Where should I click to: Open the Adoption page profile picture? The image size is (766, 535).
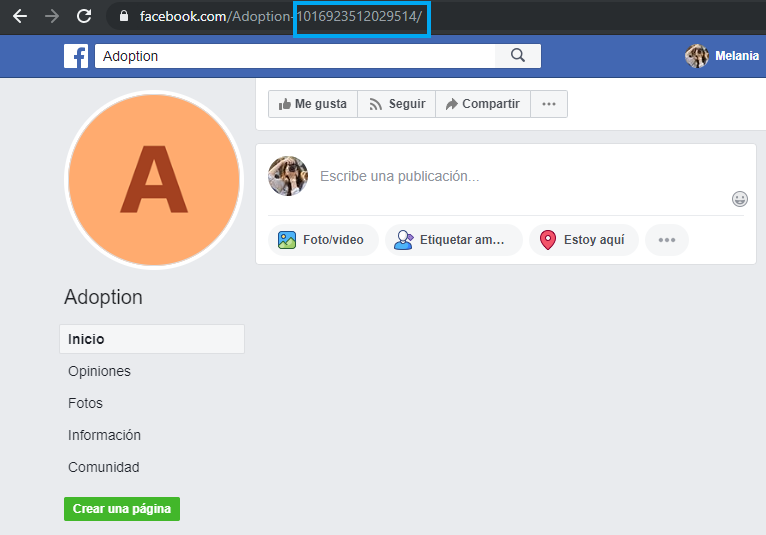[x=154, y=180]
